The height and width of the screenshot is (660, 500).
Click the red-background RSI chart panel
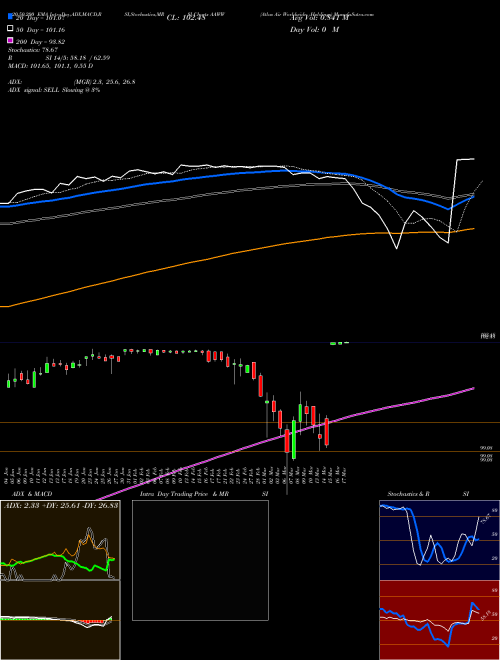[x=439, y=620]
